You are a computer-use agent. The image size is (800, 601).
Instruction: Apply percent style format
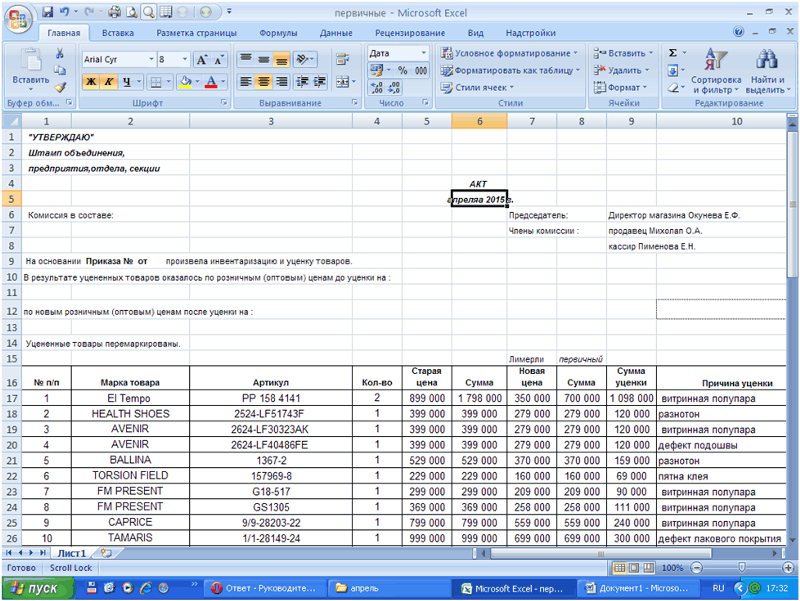pos(403,70)
